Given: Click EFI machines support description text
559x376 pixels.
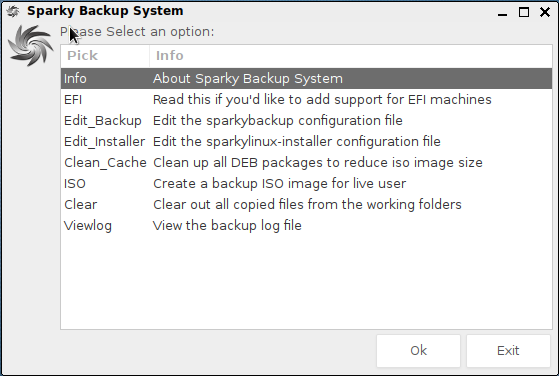Looking at the screenshot, I should tap(322, 99).
